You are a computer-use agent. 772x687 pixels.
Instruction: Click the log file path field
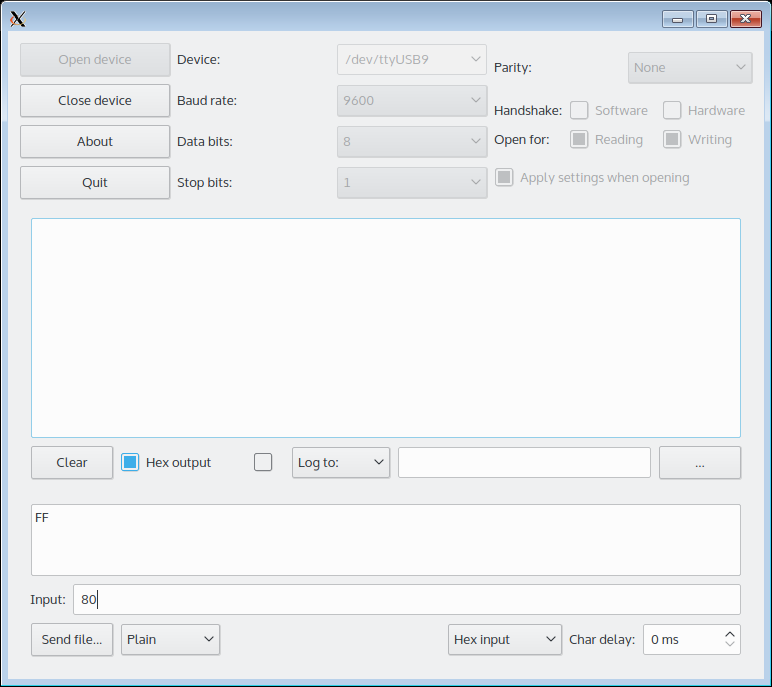[x=524, y=462]
